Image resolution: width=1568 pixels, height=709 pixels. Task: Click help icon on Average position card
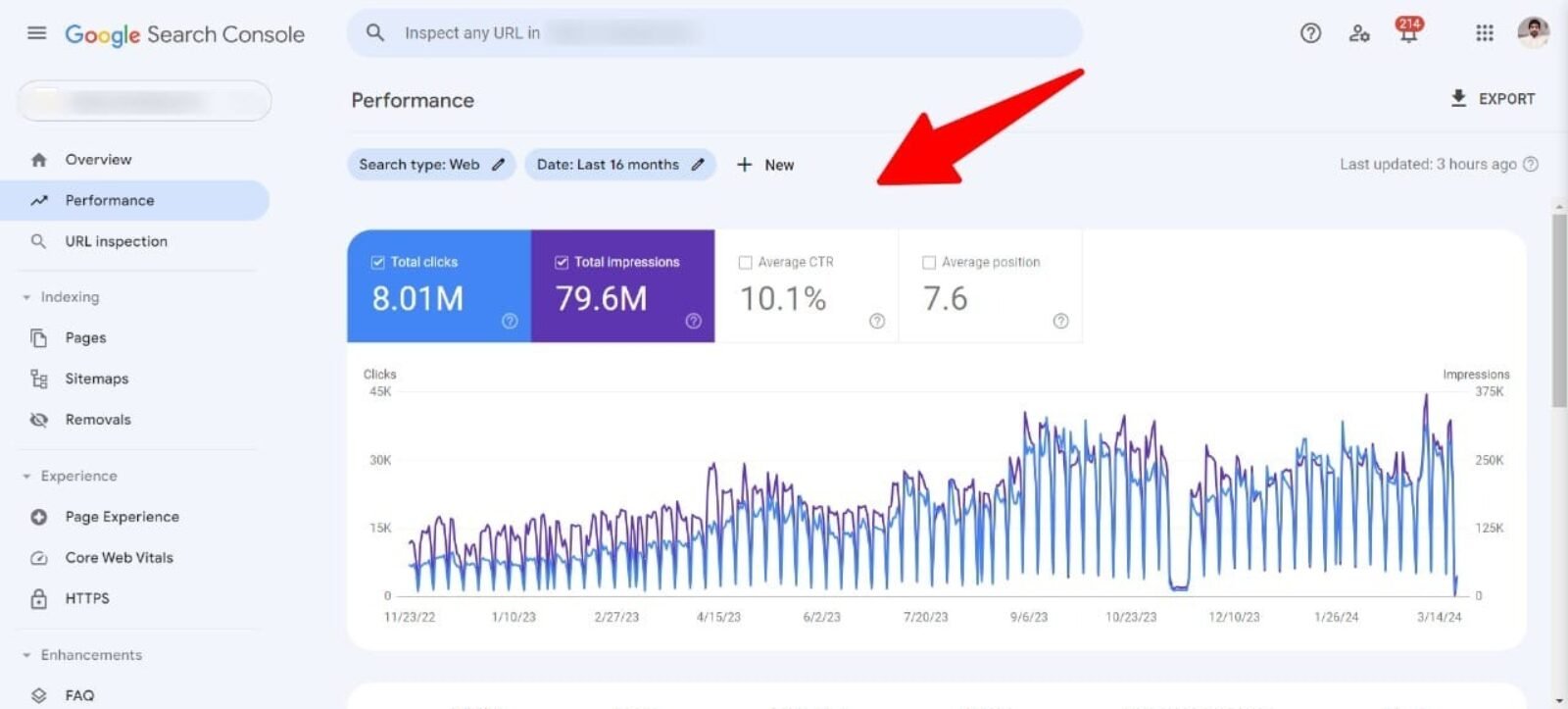[1060, 321]
